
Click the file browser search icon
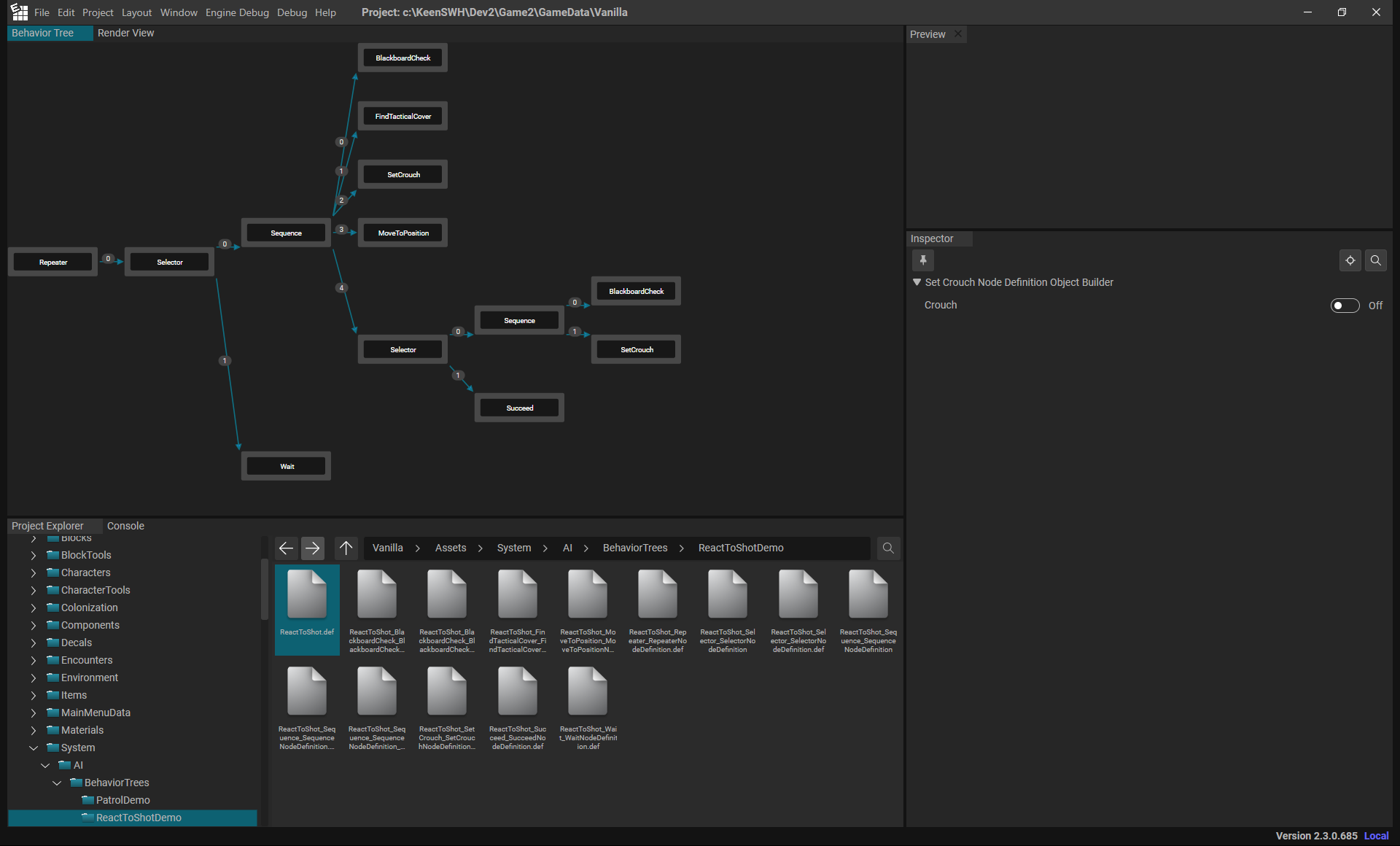point(888,548)
